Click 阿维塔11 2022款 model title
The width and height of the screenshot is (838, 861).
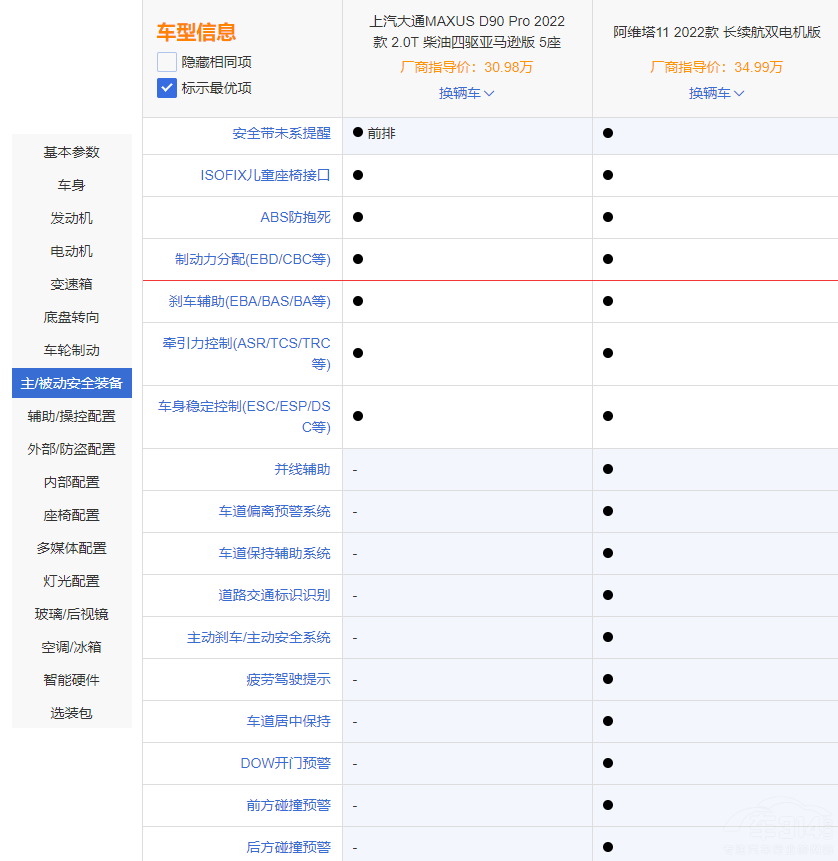716,32
